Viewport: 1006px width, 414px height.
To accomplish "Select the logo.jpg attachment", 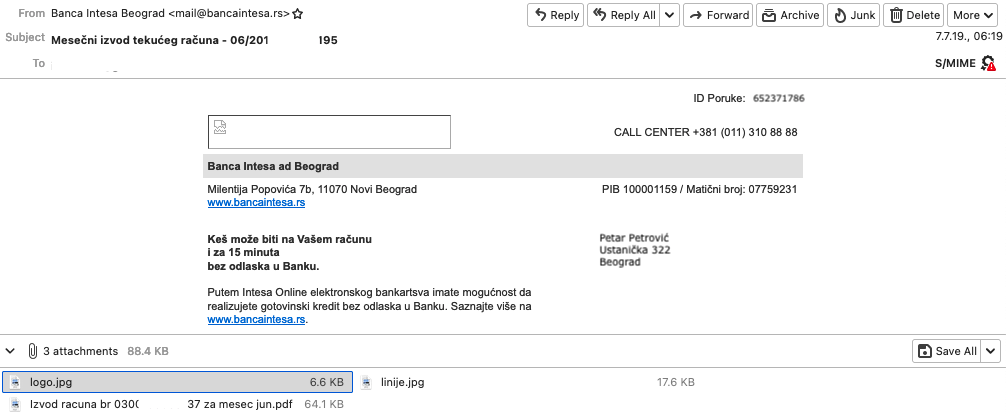I will (x=178, y=383).
